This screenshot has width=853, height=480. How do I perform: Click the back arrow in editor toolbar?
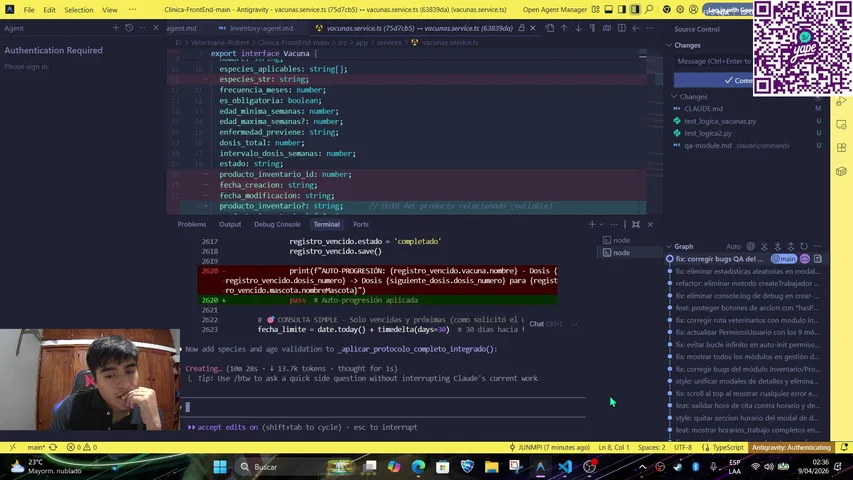(x=636, y=28)
